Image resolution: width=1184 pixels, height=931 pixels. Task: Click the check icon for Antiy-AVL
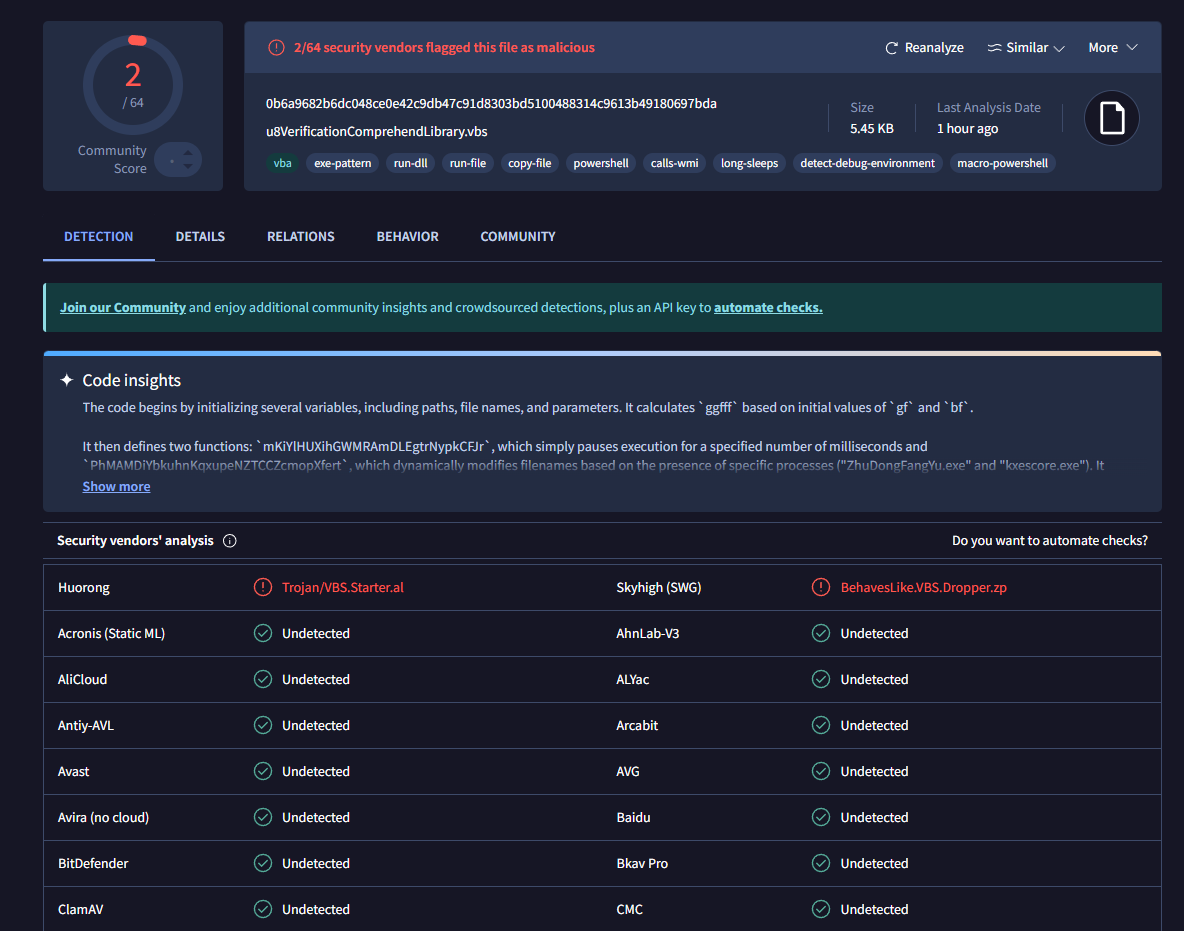[x=263, y=726]
